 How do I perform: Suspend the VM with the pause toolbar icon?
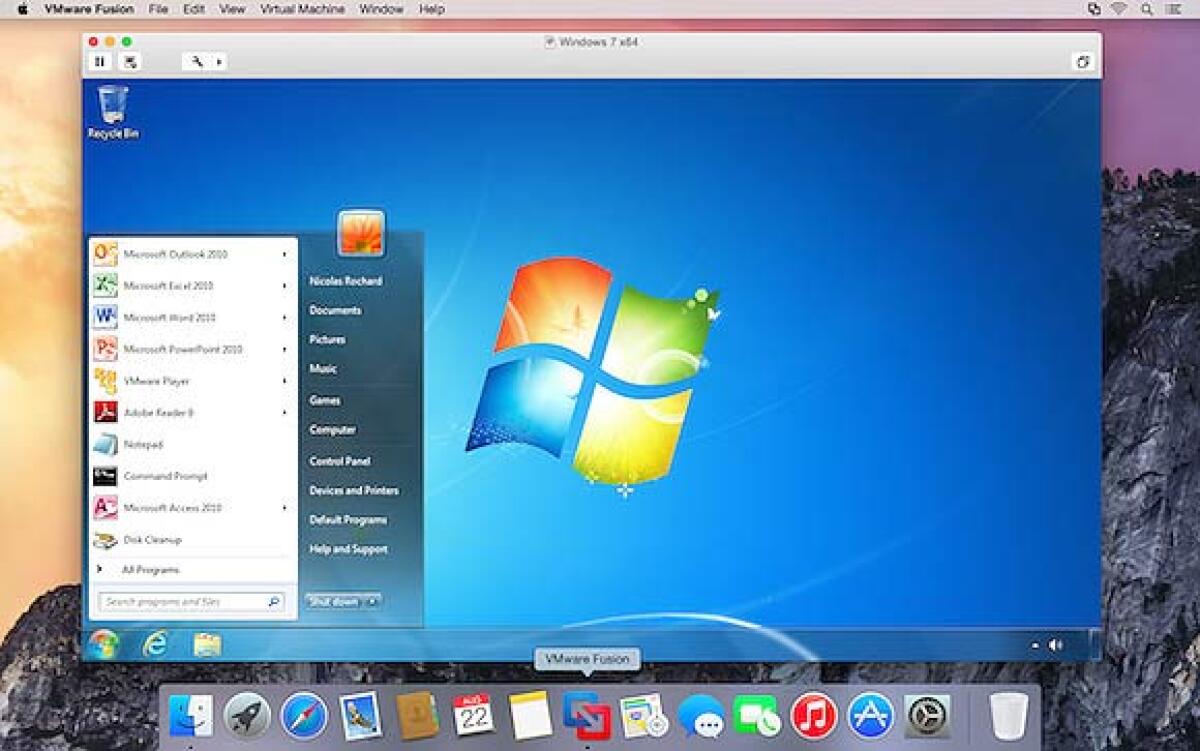pos(99,61)
